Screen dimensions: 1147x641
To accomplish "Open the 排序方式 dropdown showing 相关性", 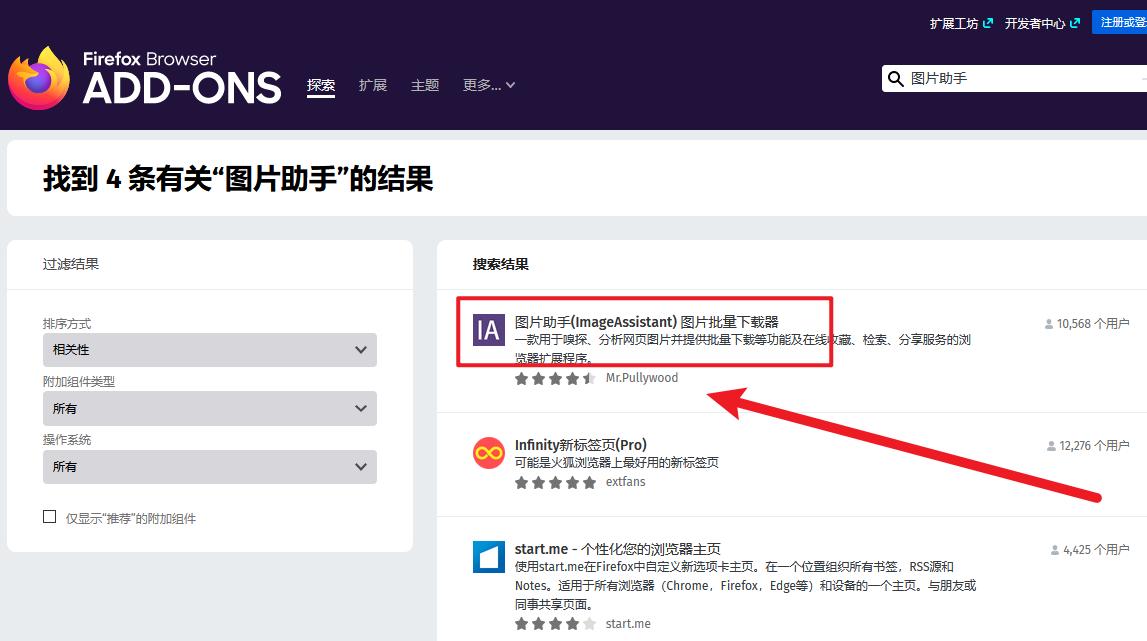I will [x=210, y=350].
